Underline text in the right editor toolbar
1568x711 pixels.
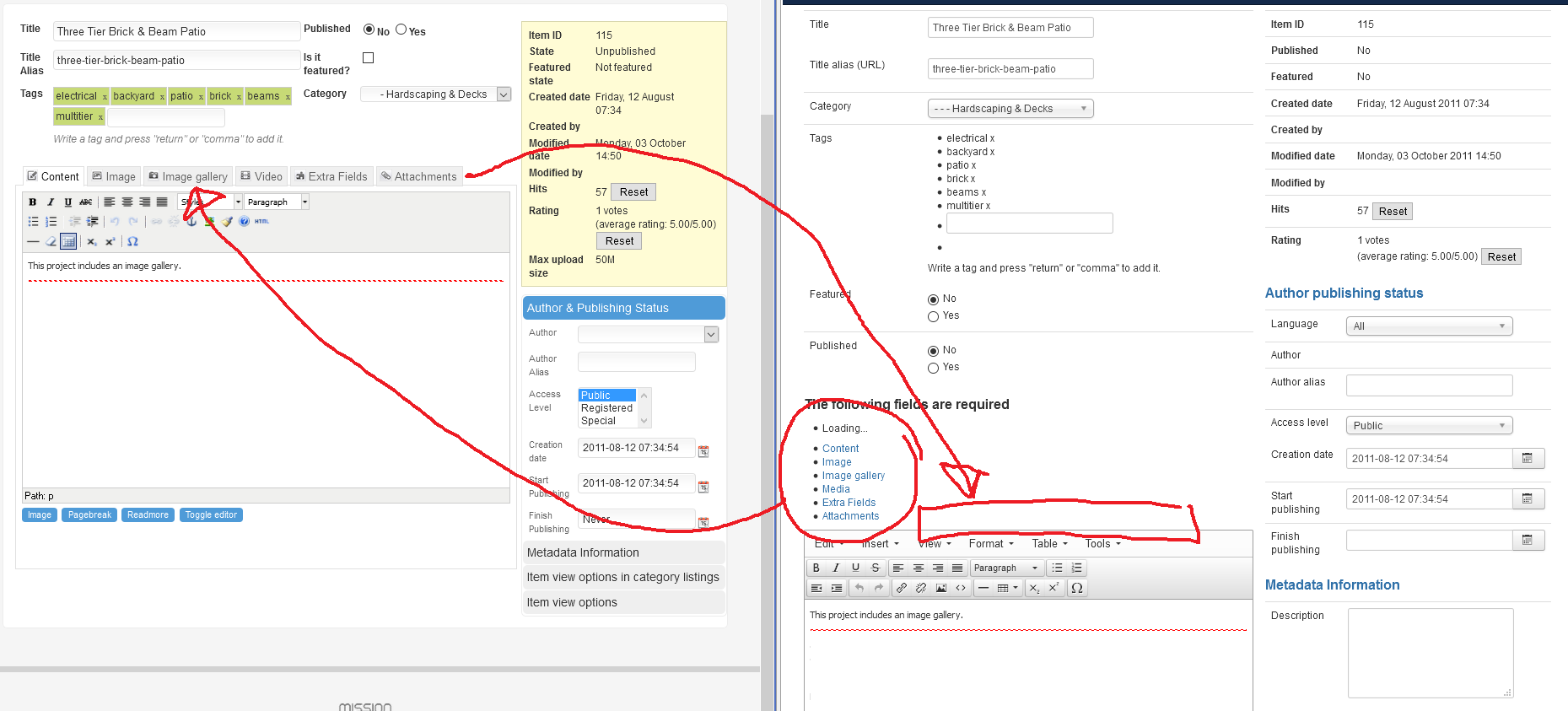pos(855,568)
